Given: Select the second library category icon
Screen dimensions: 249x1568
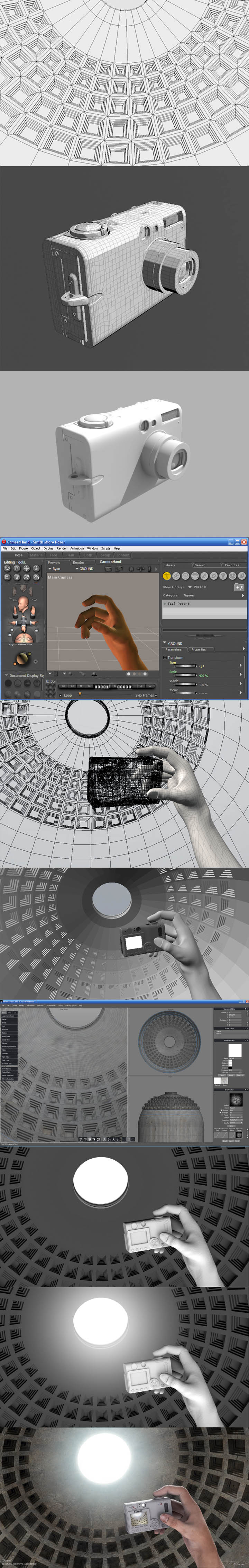Looking at the screenshot, I should [176, 576].
